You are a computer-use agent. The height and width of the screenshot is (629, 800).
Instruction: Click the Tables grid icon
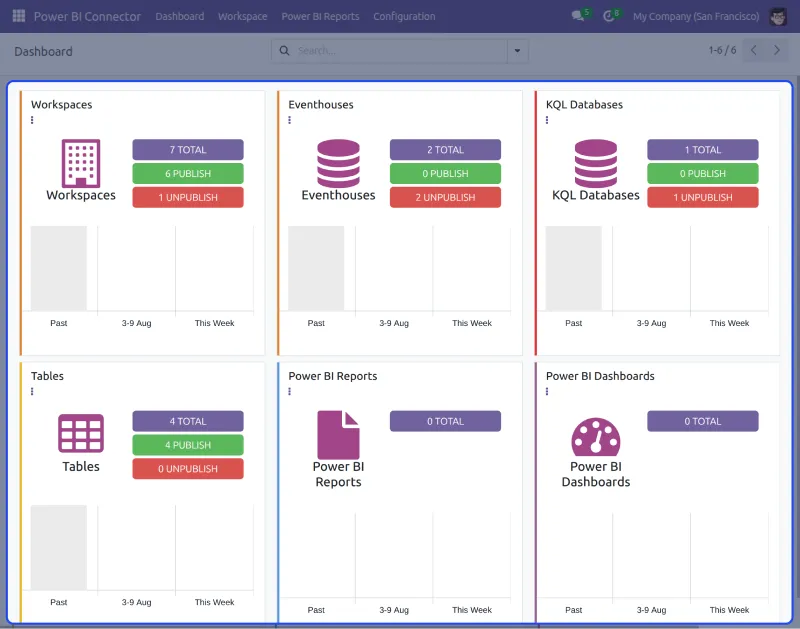click(80, 432)
